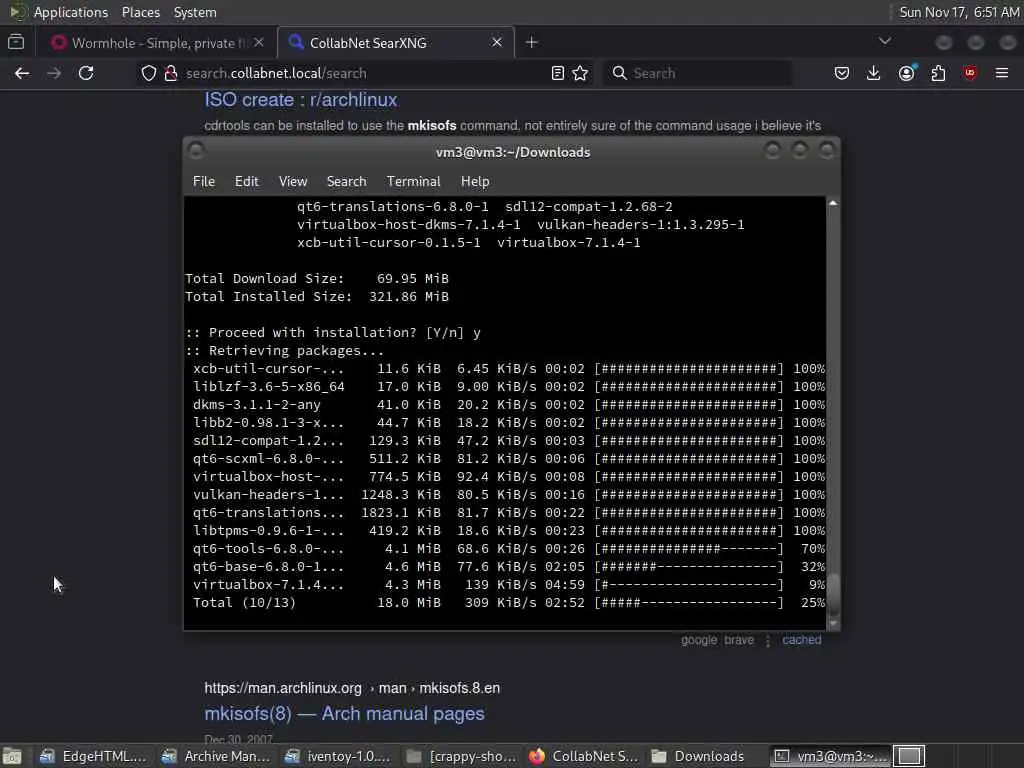Search this result on google link

[699, 640]
